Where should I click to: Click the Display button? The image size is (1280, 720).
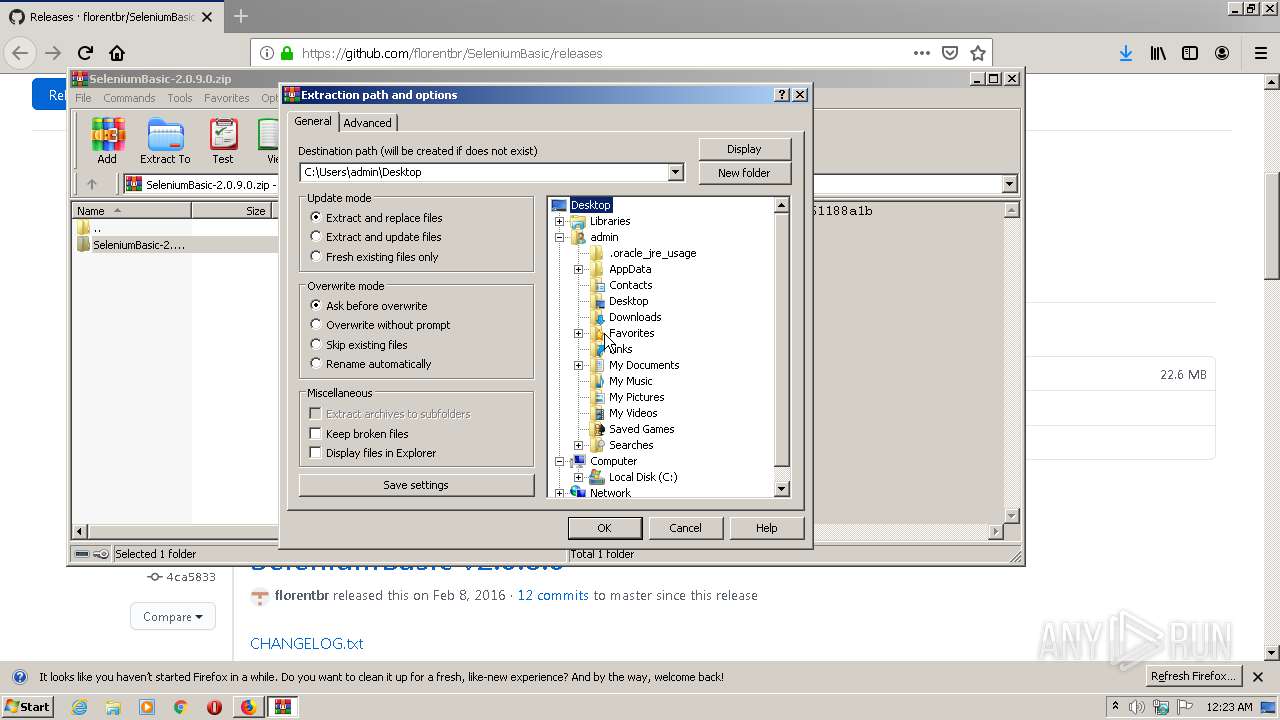coord(744,149)
